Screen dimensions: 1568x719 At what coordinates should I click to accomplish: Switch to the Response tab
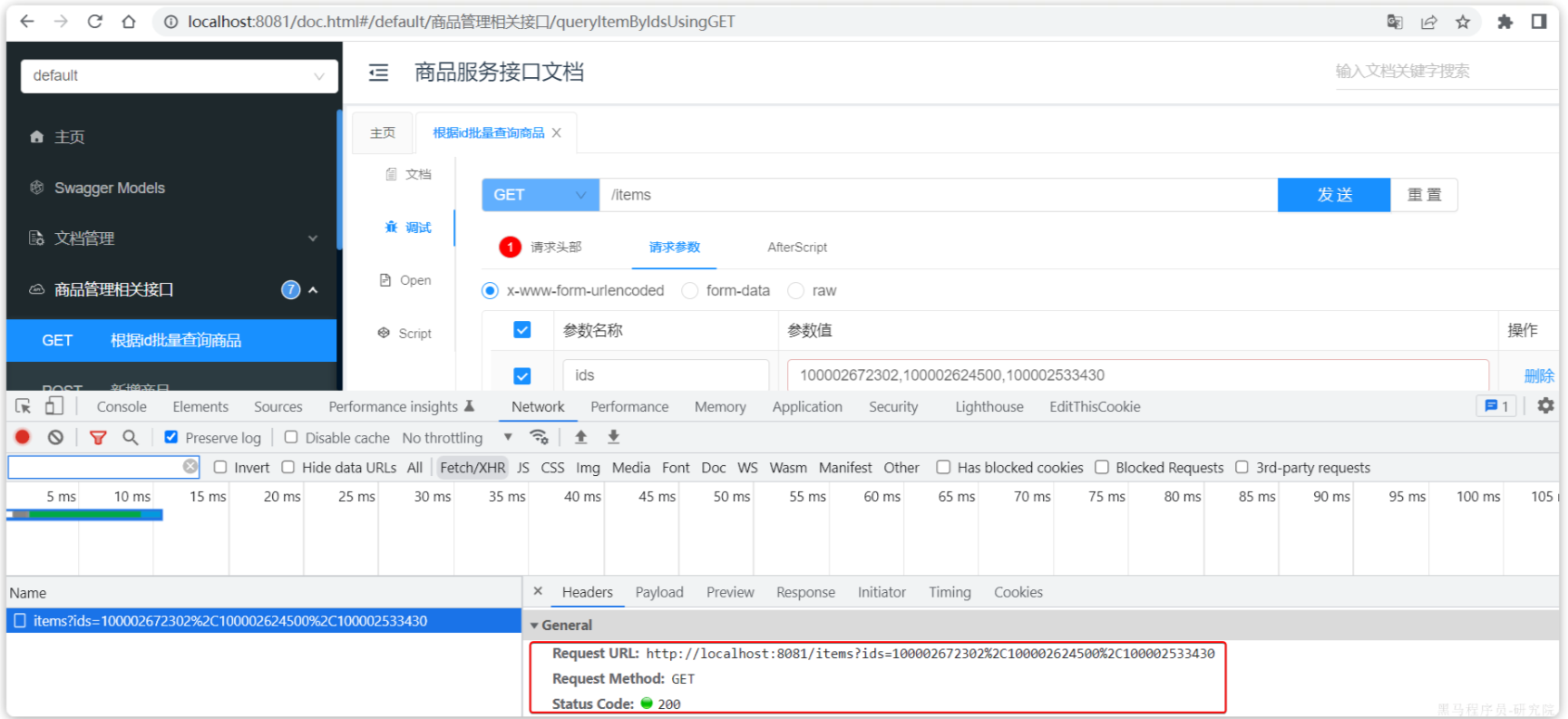point(805,592)
